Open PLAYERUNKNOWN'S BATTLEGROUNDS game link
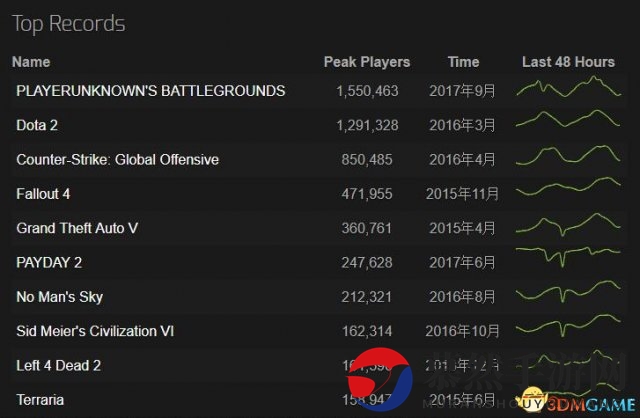The height and width of the screenshot is (418, 640). click(150, 91)
